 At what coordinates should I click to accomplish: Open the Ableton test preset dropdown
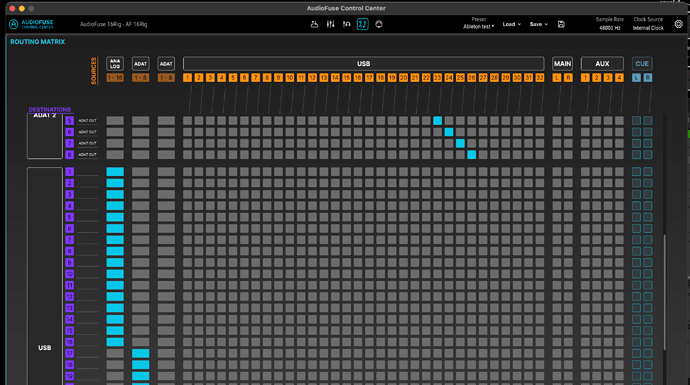tap(478, 26)
